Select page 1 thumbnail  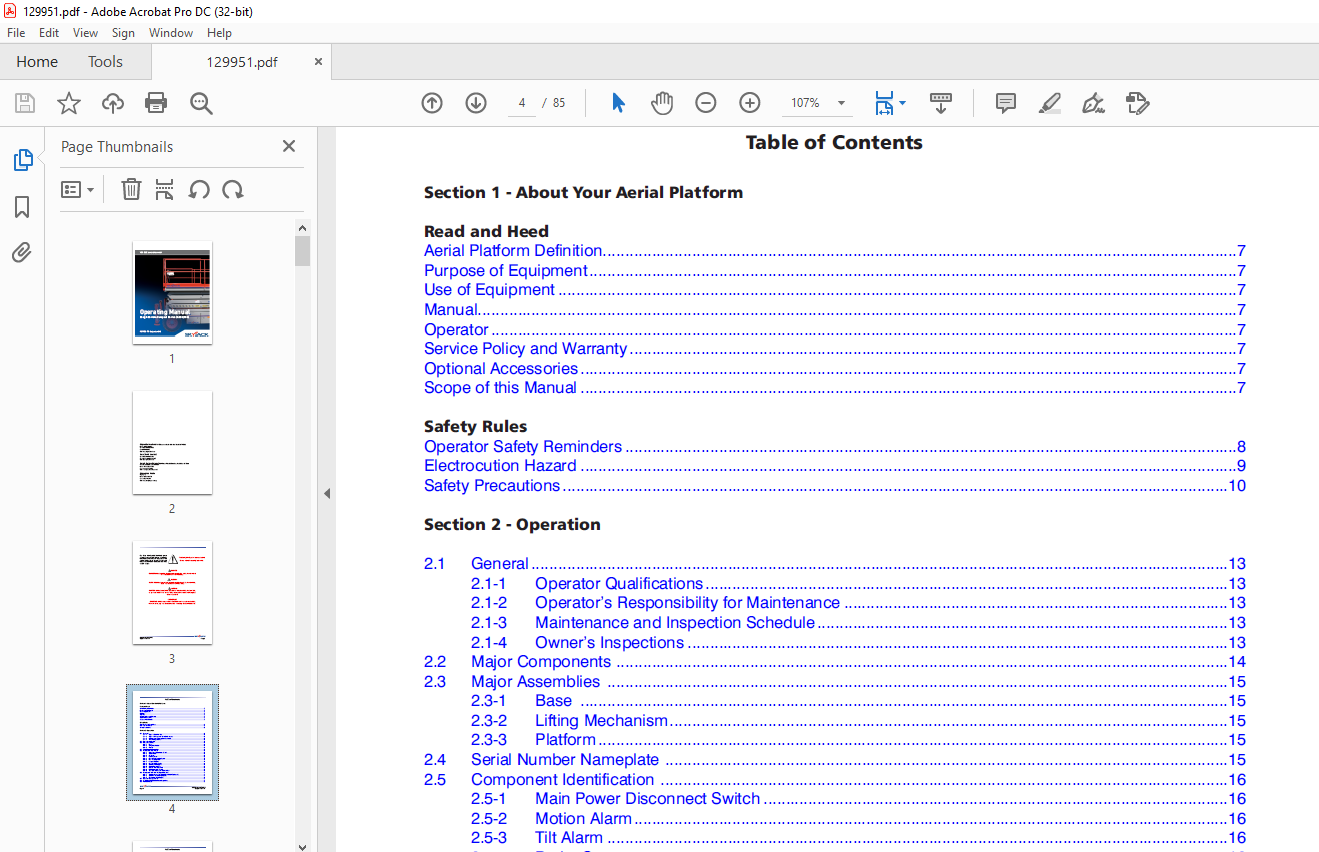pyautogui.click(x=172, y=292)
